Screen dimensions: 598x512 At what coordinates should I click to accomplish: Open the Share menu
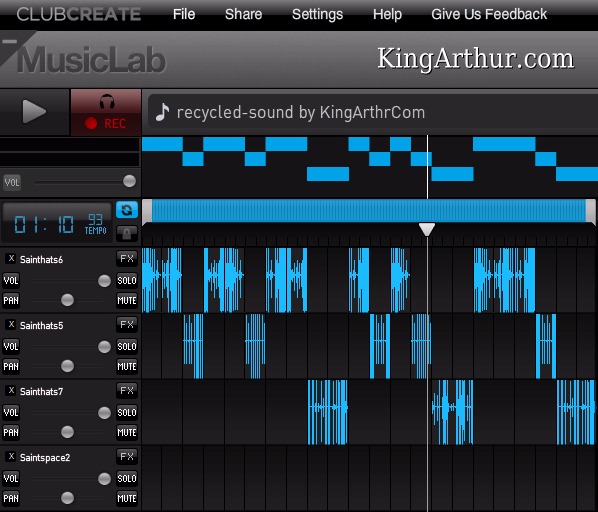[243, 14]
